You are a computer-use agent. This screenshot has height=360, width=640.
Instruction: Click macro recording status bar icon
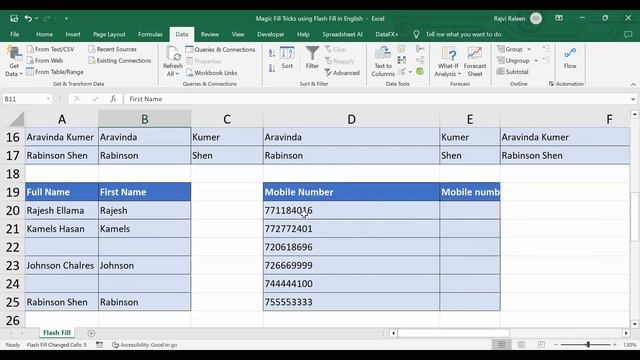pos(99,345)
